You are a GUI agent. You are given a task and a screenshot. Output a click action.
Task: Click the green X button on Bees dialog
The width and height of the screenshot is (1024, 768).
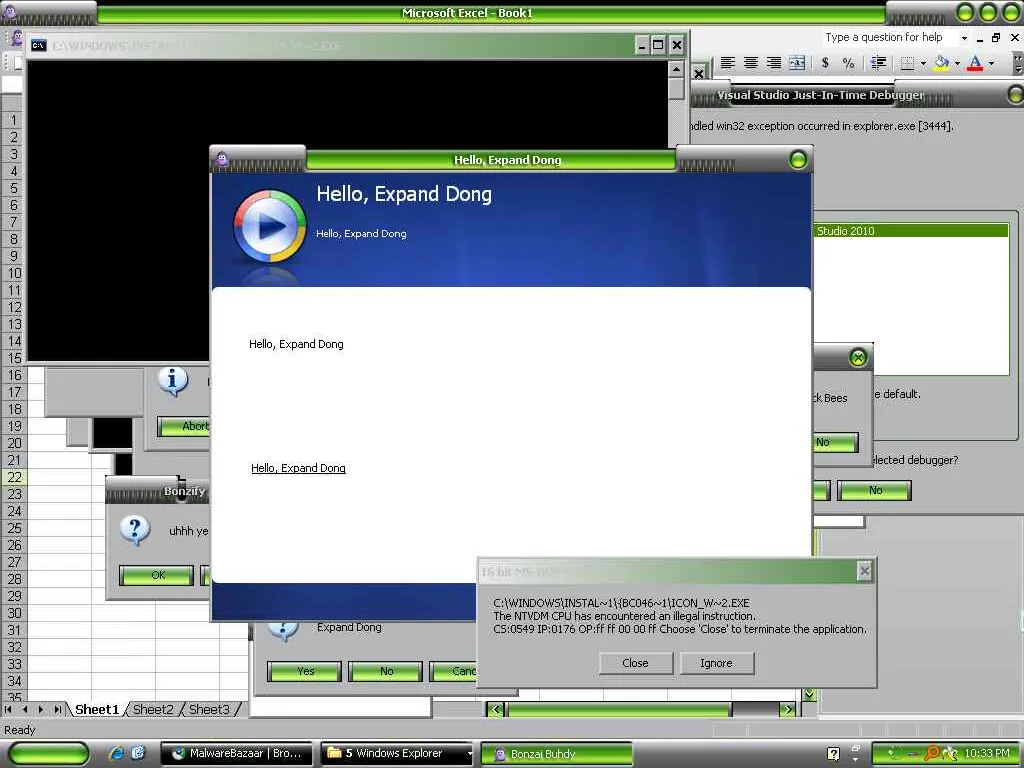(858, 357)
